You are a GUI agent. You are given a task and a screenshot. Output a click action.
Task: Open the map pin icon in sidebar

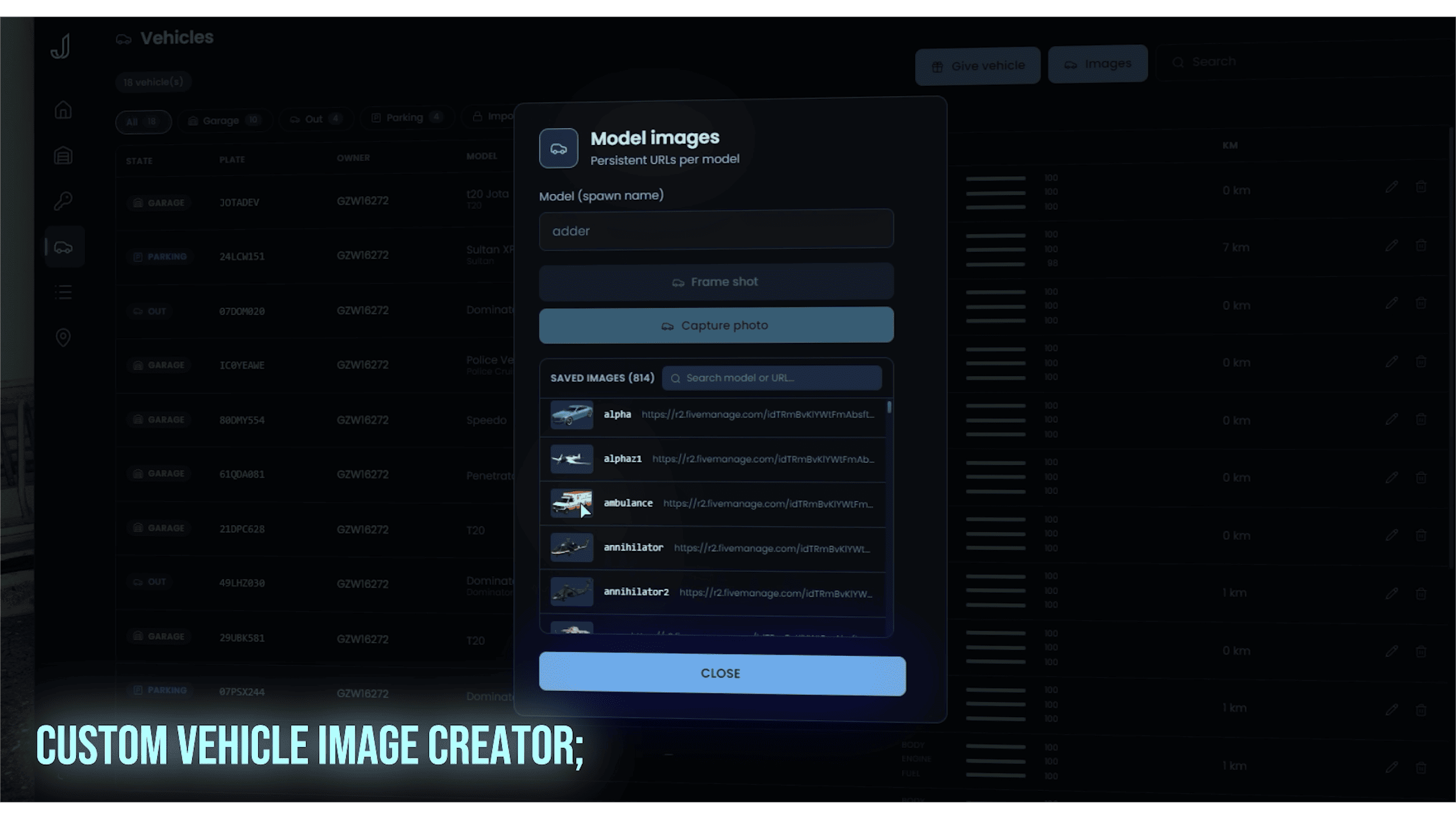63,337
